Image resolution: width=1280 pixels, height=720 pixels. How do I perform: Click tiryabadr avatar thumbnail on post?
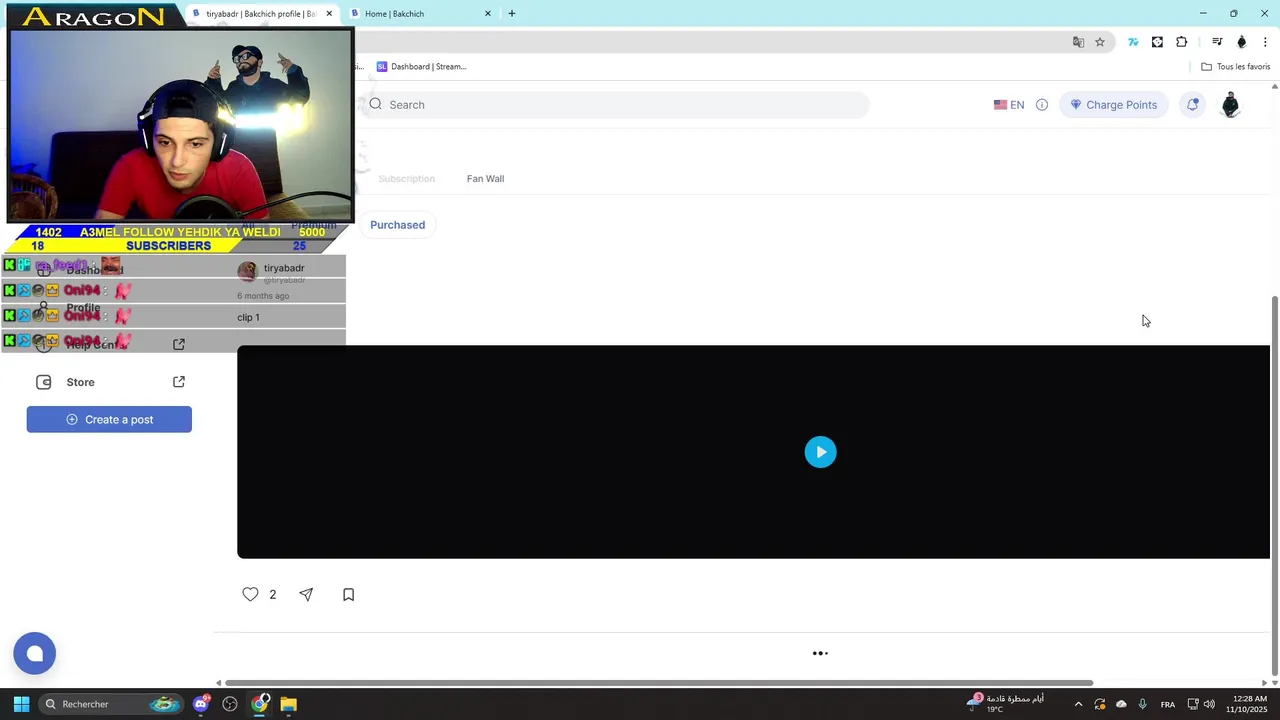pyautogui.click(x=247, y=271)
